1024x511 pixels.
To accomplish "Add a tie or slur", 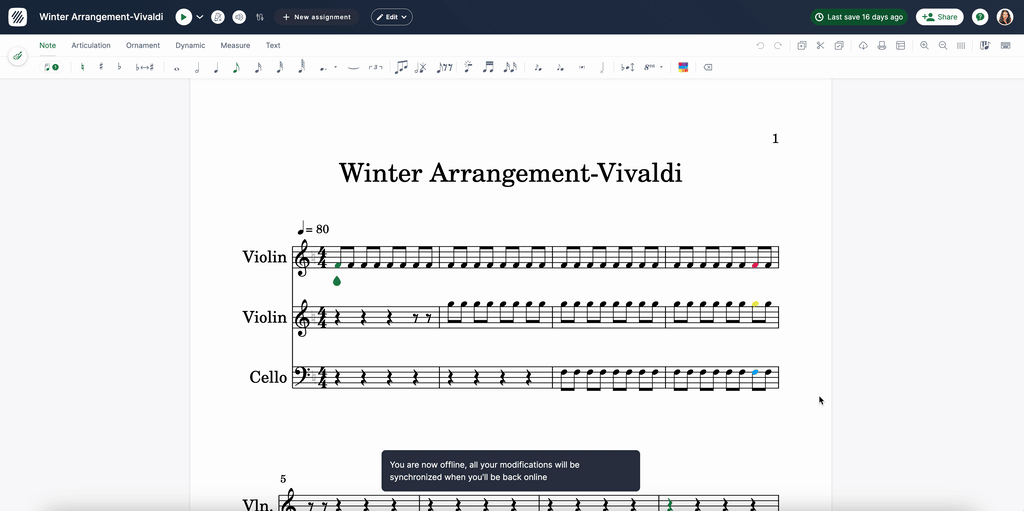I will 353,67.
